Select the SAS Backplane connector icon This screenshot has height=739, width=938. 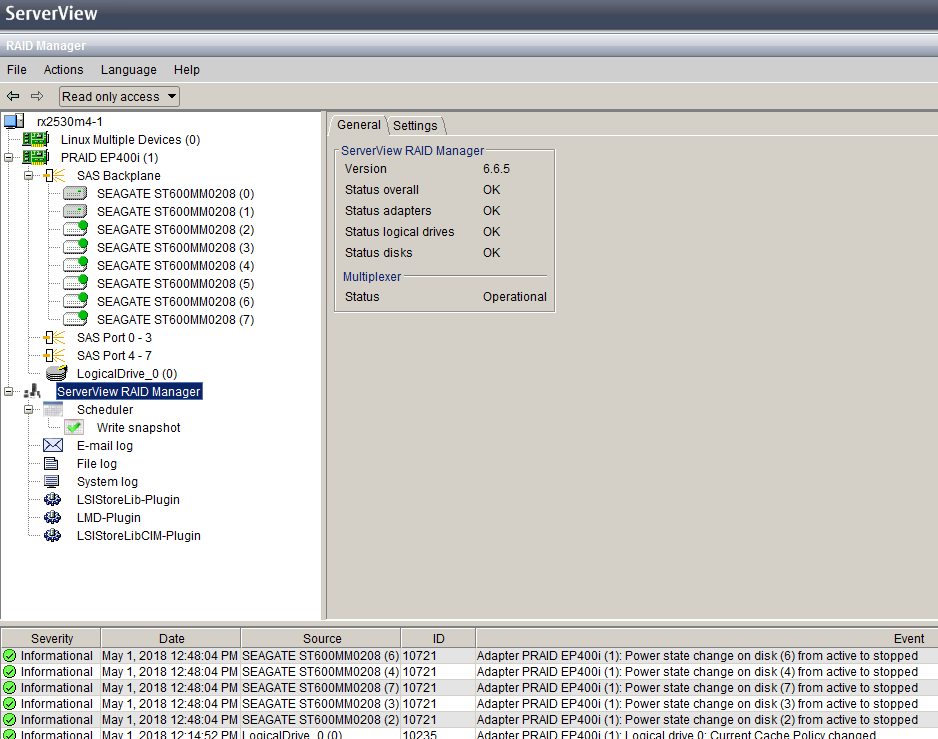point(52,175)
